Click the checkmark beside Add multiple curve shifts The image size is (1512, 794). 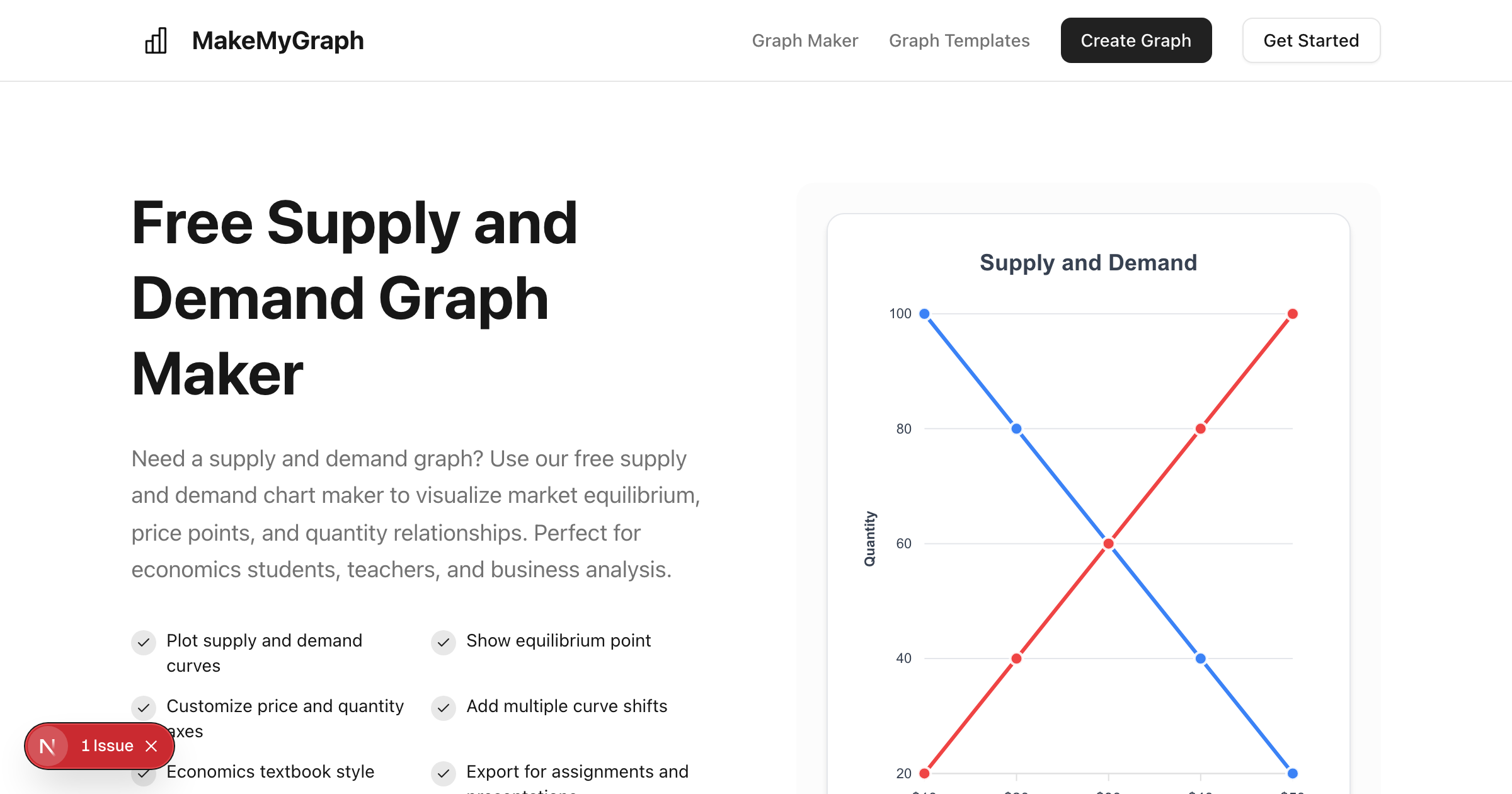(x=444, y=708)
